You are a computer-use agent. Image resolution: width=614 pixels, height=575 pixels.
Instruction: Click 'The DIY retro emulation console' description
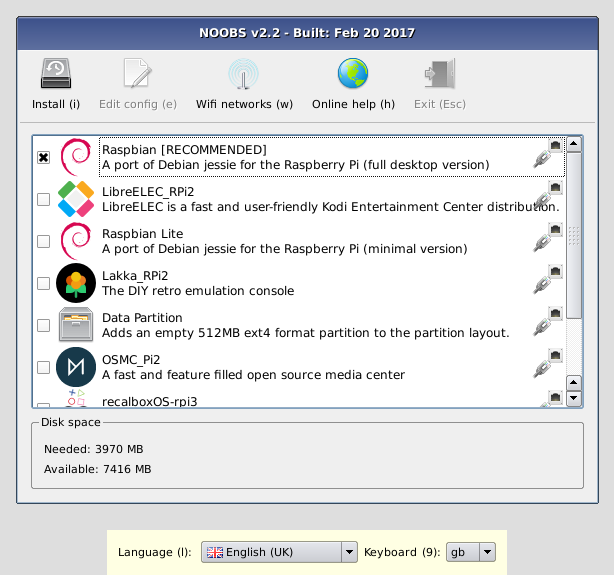198,291
